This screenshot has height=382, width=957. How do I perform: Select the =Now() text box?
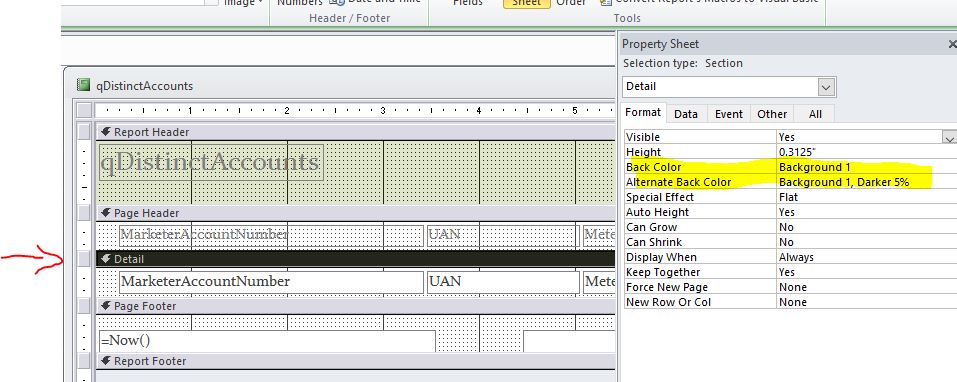tap(267, 341)
